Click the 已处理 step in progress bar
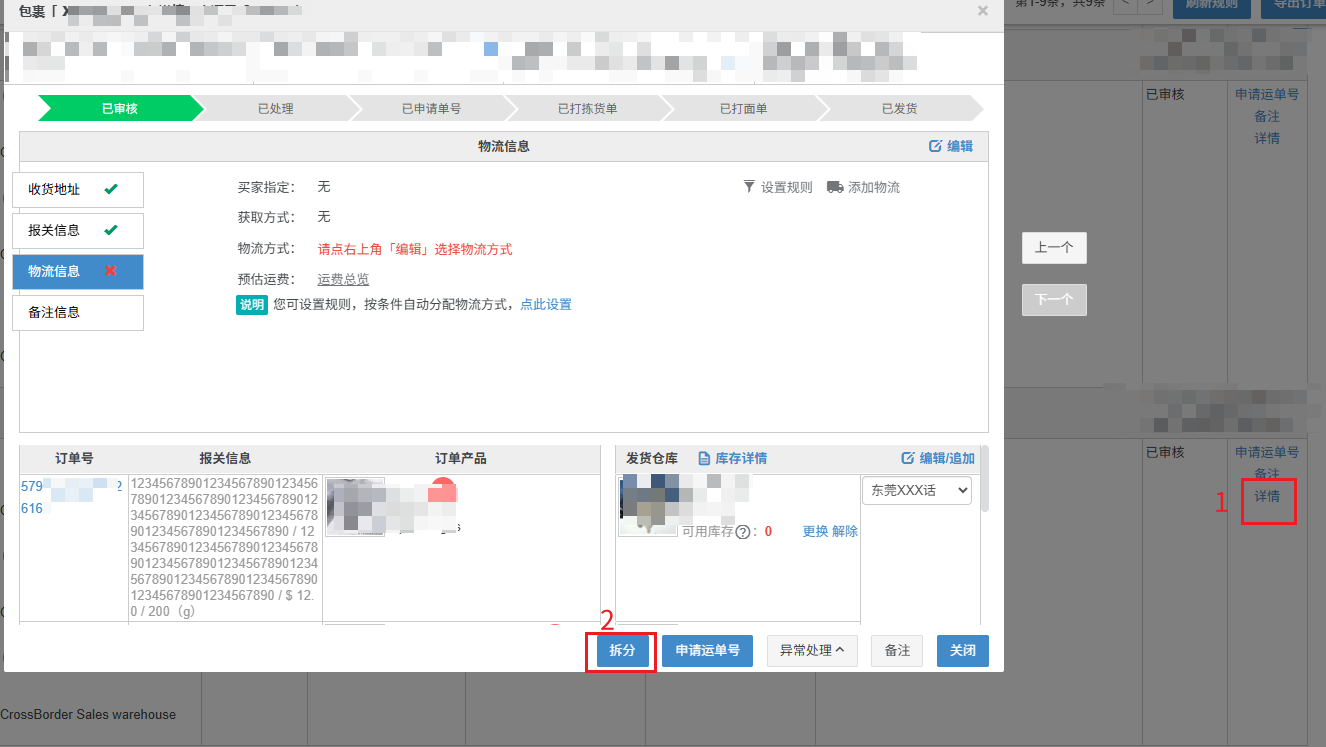 pyautogui.click(x=275, y=108)
